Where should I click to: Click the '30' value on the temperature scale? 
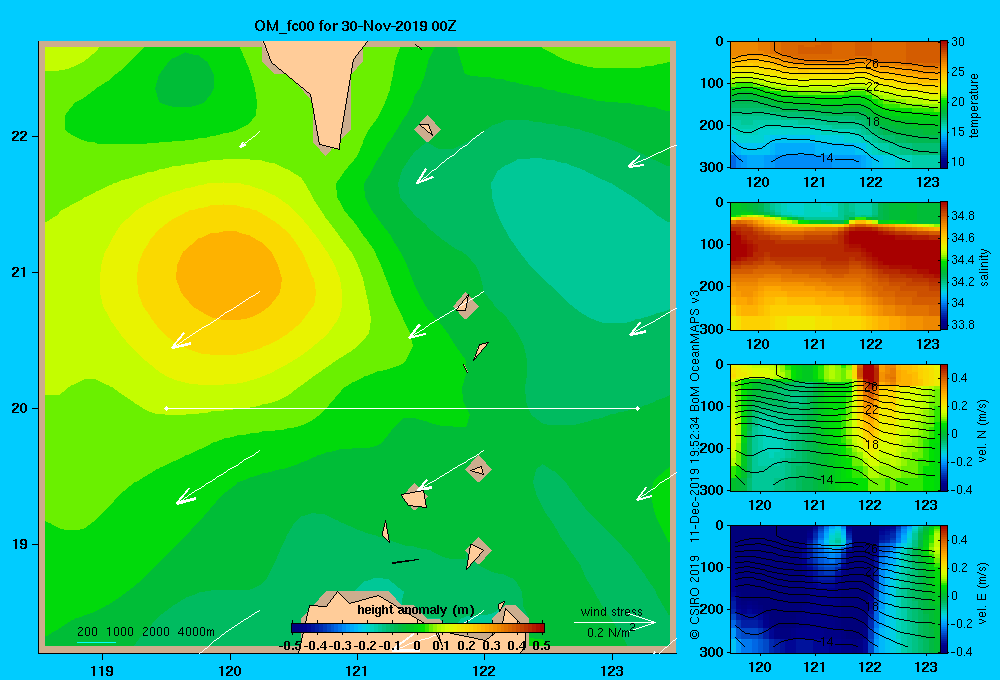point(958,42)
